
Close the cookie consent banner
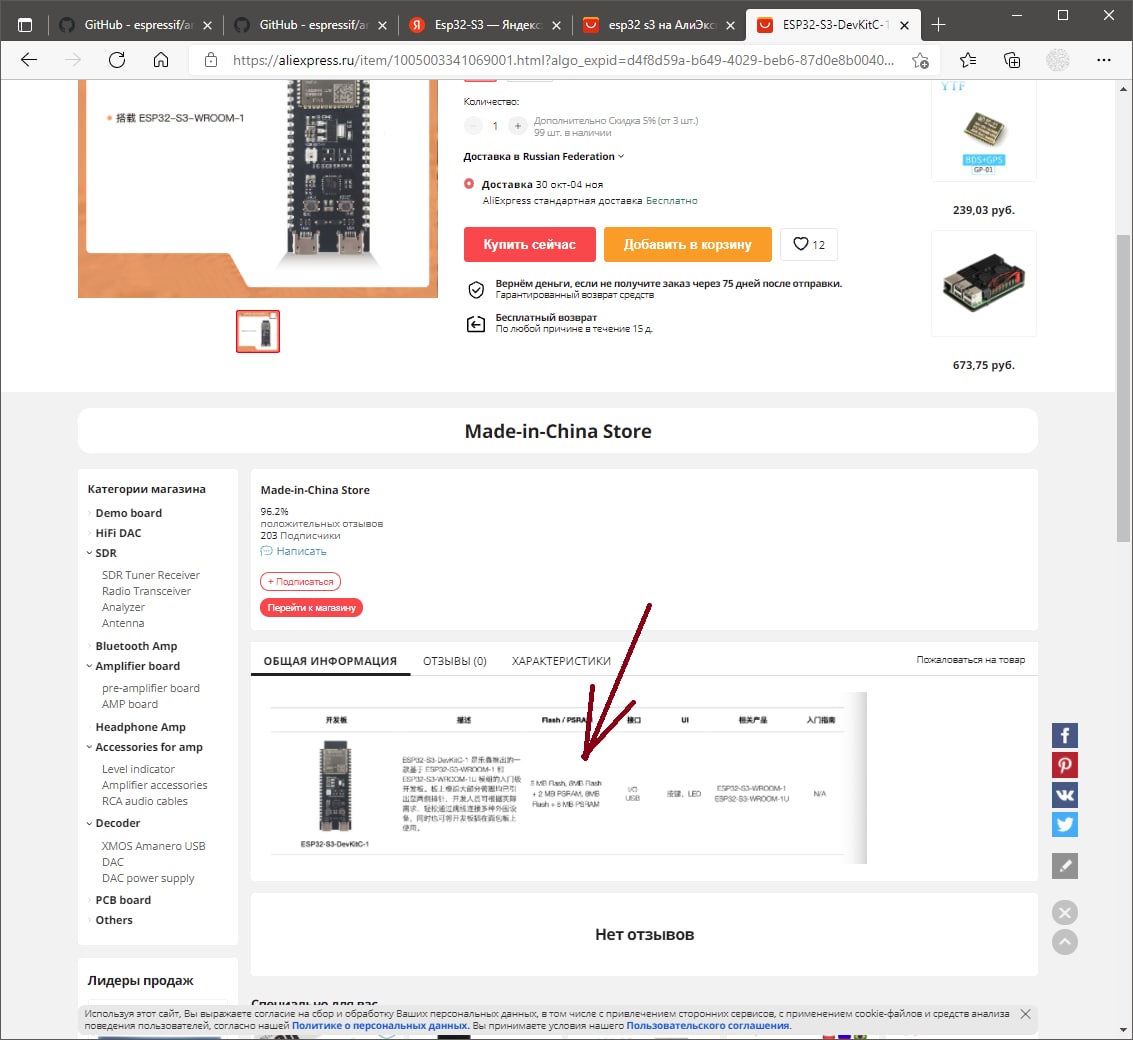coord(1025,1014)
